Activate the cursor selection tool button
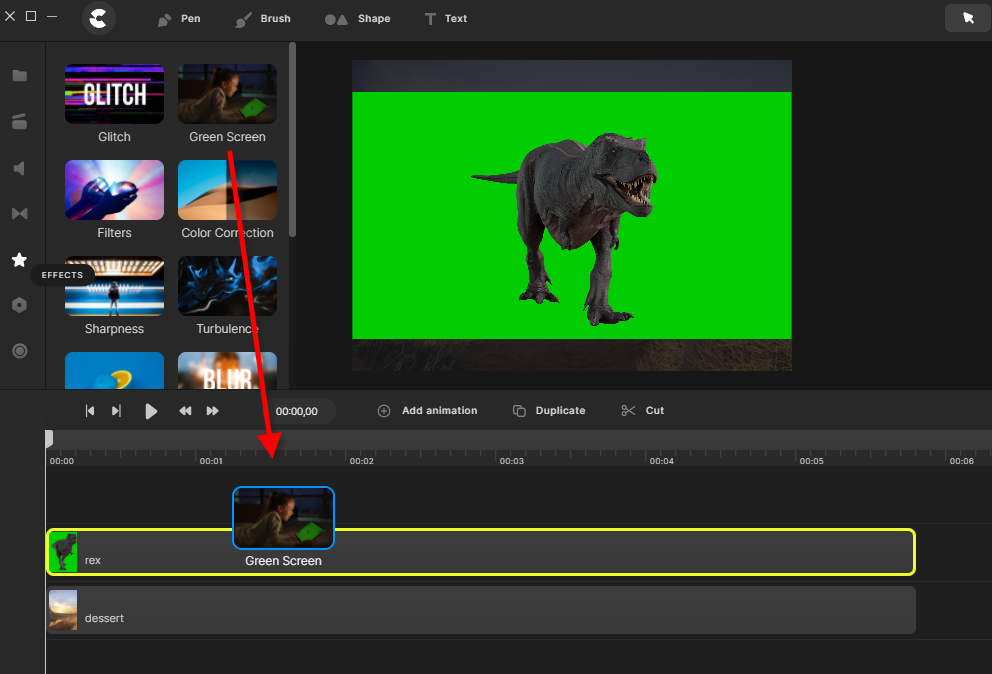Image resolution: width=992 pixels, height=674 pixels. click(967, 18)
